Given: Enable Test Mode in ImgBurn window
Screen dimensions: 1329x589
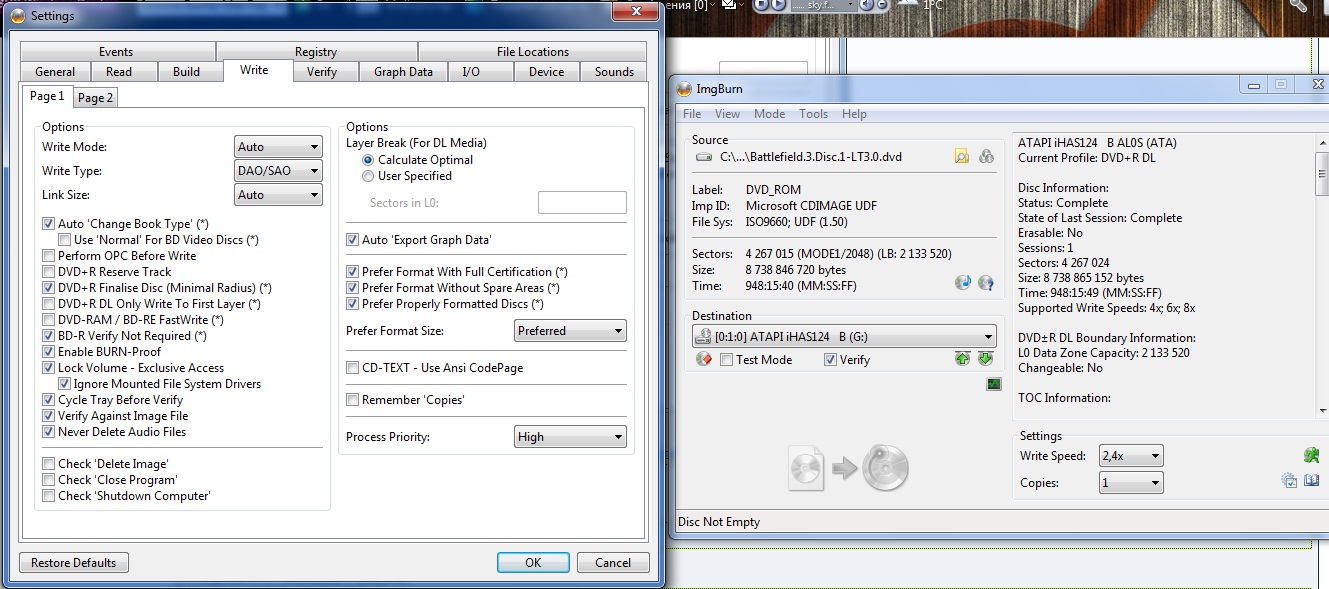Looking at the screenshot, I should (x=726, y=360).
